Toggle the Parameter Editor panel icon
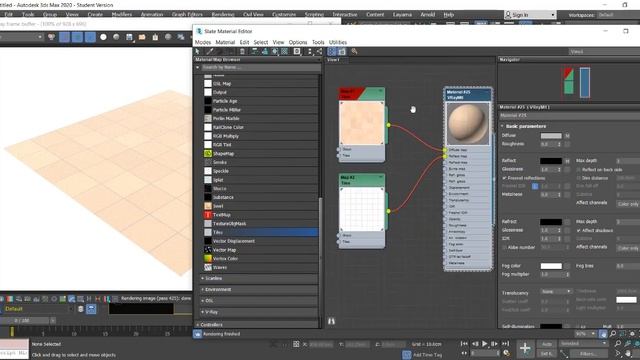This screenshot has height=360, width=640. [342, 51]
